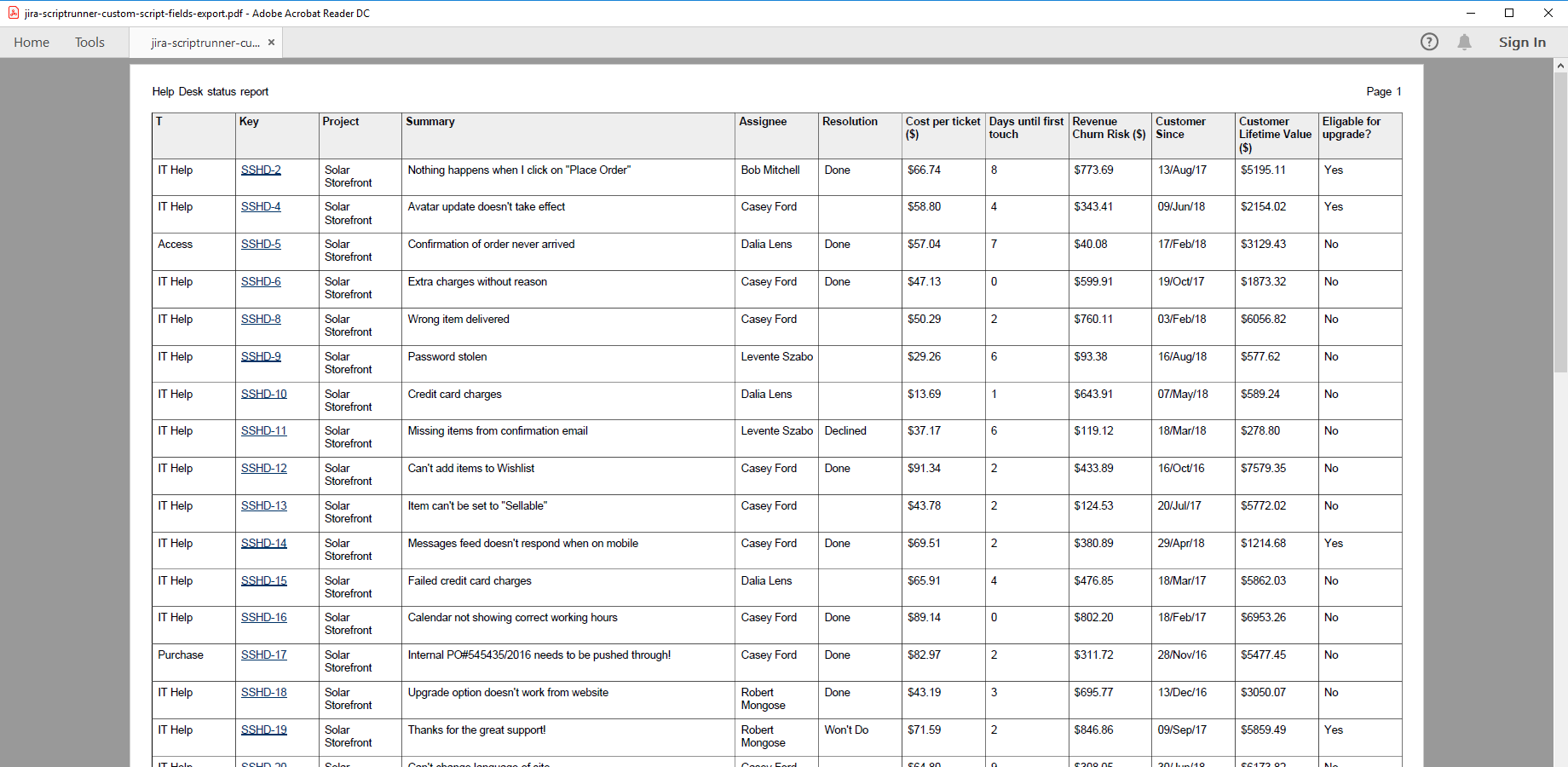Image resolution: width=1568 pixels, height=767 pixels.
Task: Open the SSHD-14 issue link
Action: [x=263, y=544]
